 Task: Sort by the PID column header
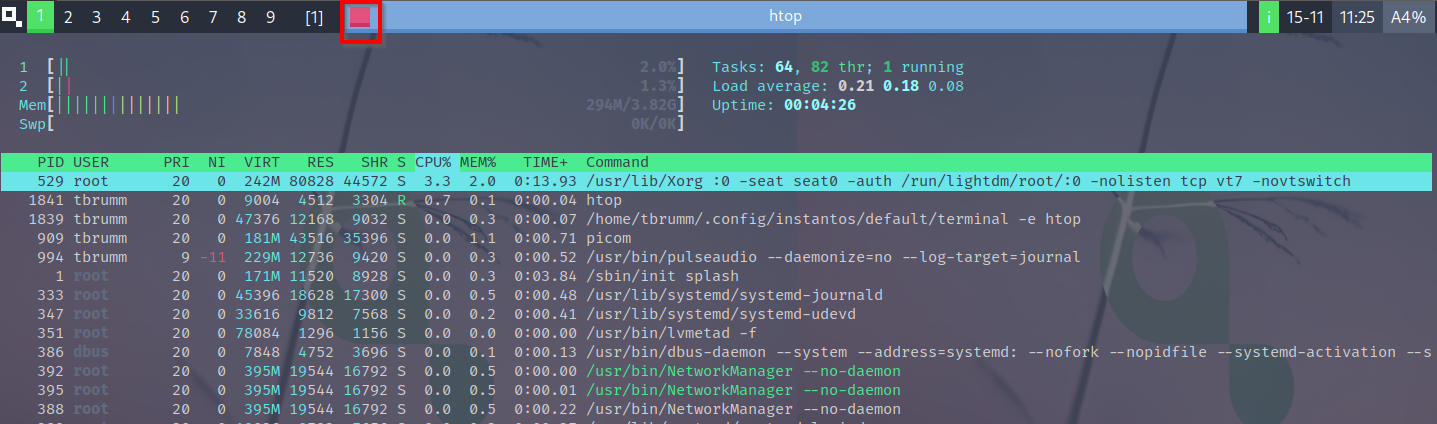coord(50,162)
